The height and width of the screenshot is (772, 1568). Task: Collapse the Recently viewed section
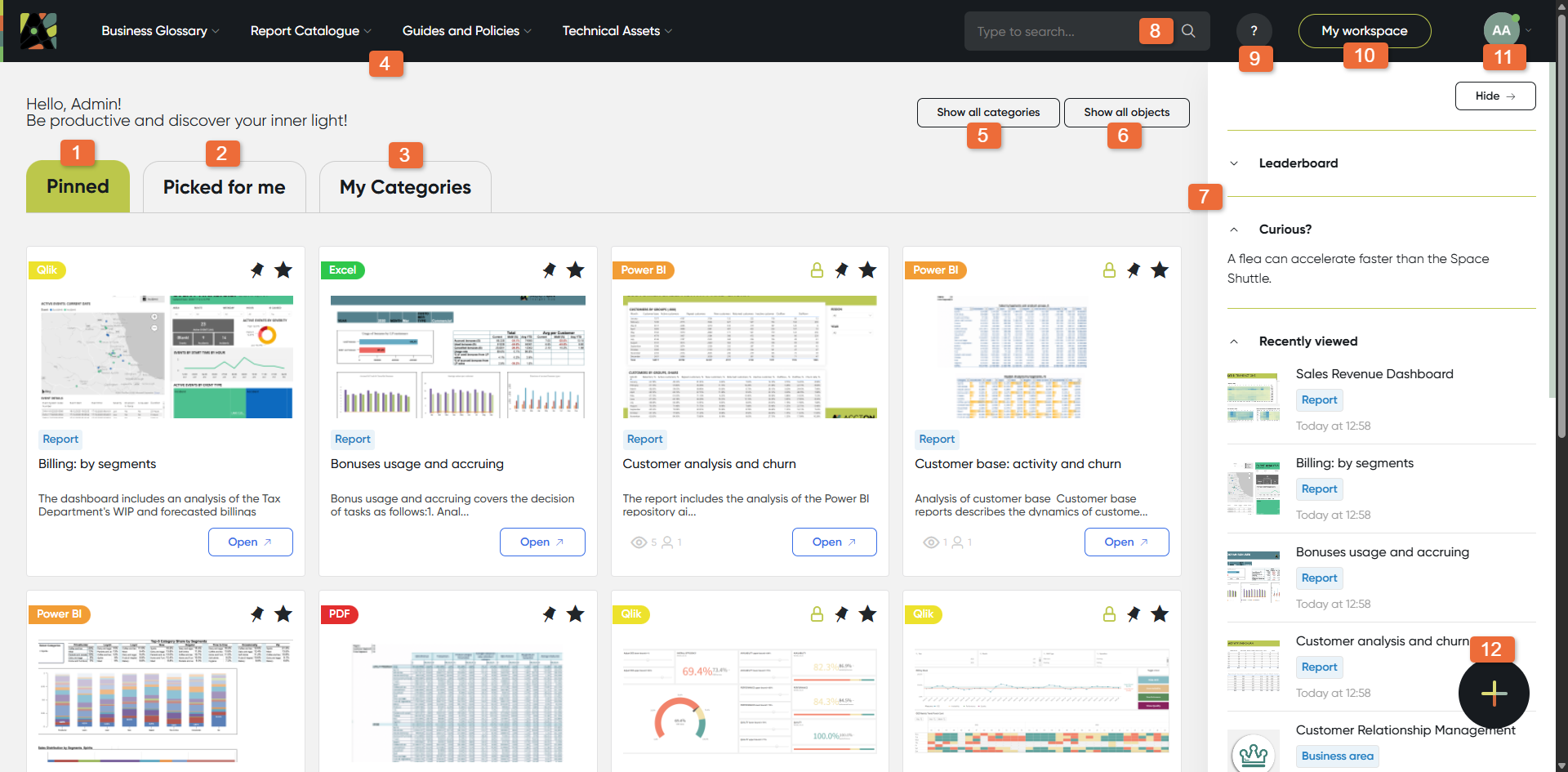1234,341
